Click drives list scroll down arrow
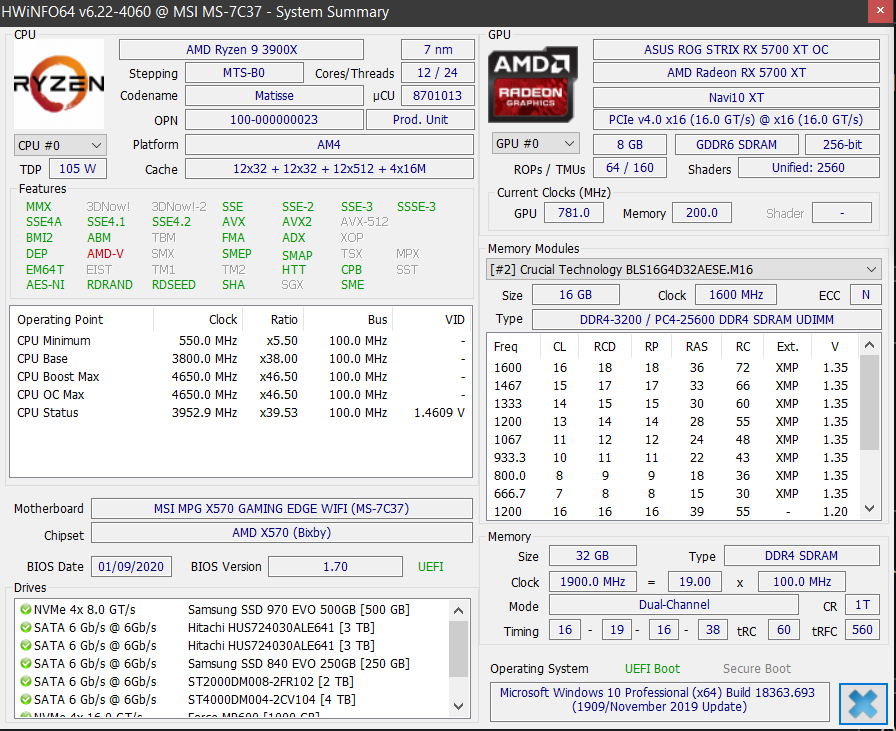896x731 pixels. pos(458,706)
